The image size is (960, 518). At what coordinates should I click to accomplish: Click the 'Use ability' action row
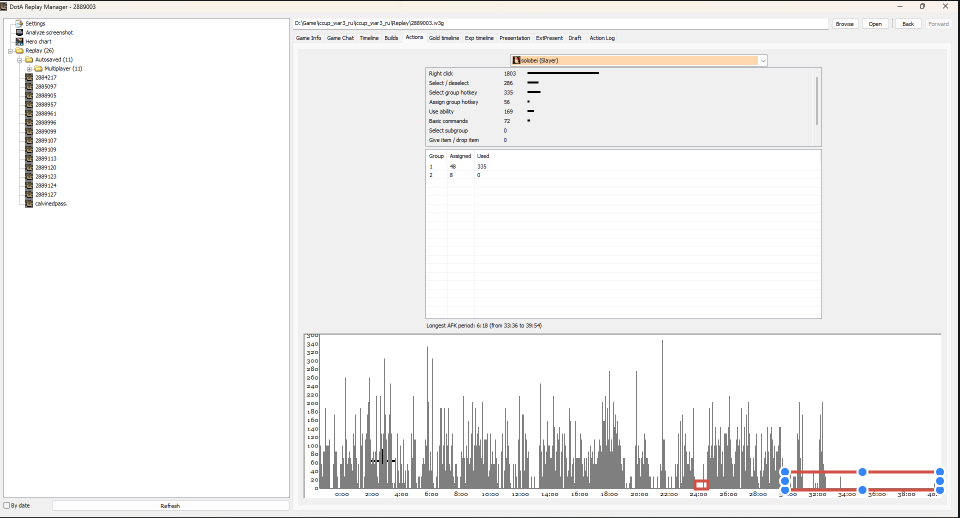(620, 111)
